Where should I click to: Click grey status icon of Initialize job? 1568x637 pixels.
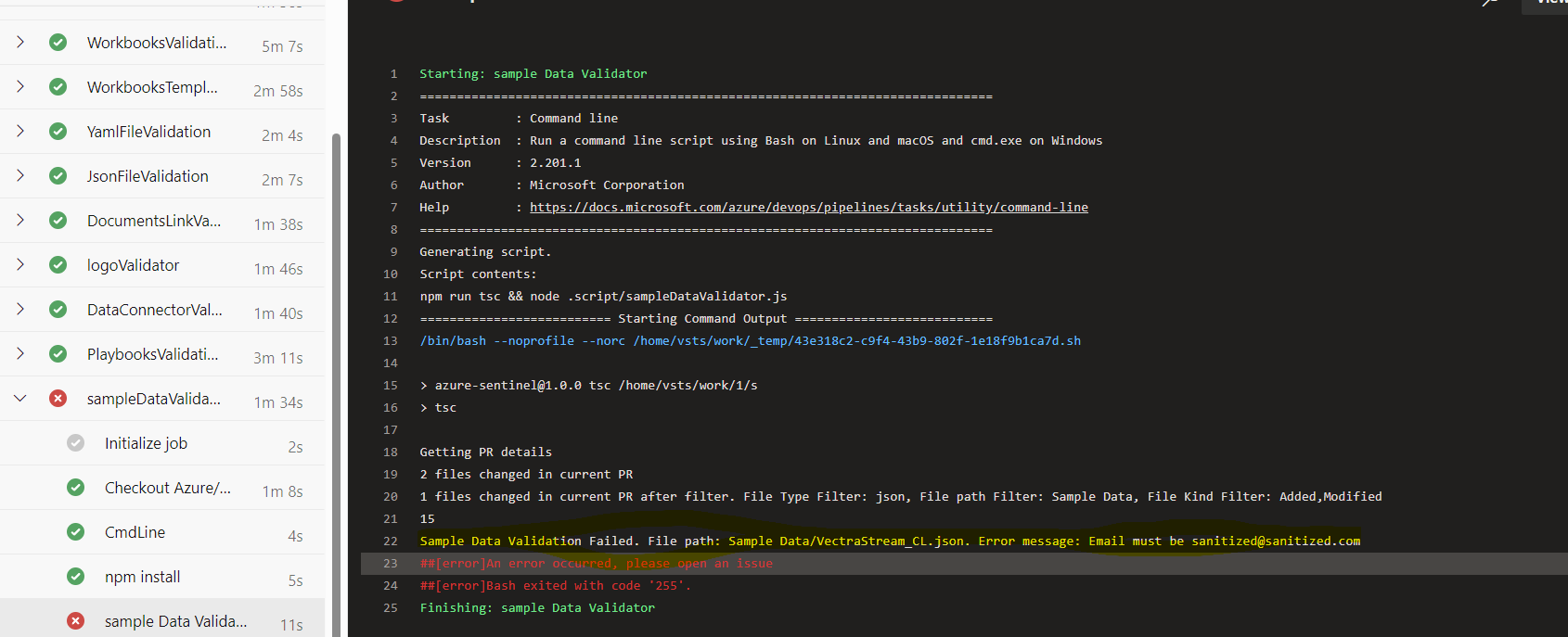tap(76, 442)
